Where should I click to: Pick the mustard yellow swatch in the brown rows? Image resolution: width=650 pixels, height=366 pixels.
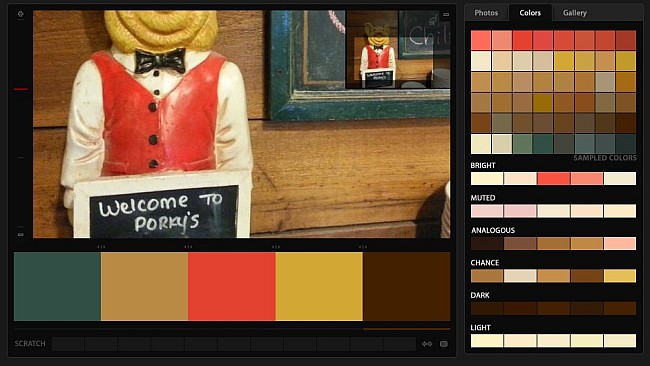[x=543, y=102]
